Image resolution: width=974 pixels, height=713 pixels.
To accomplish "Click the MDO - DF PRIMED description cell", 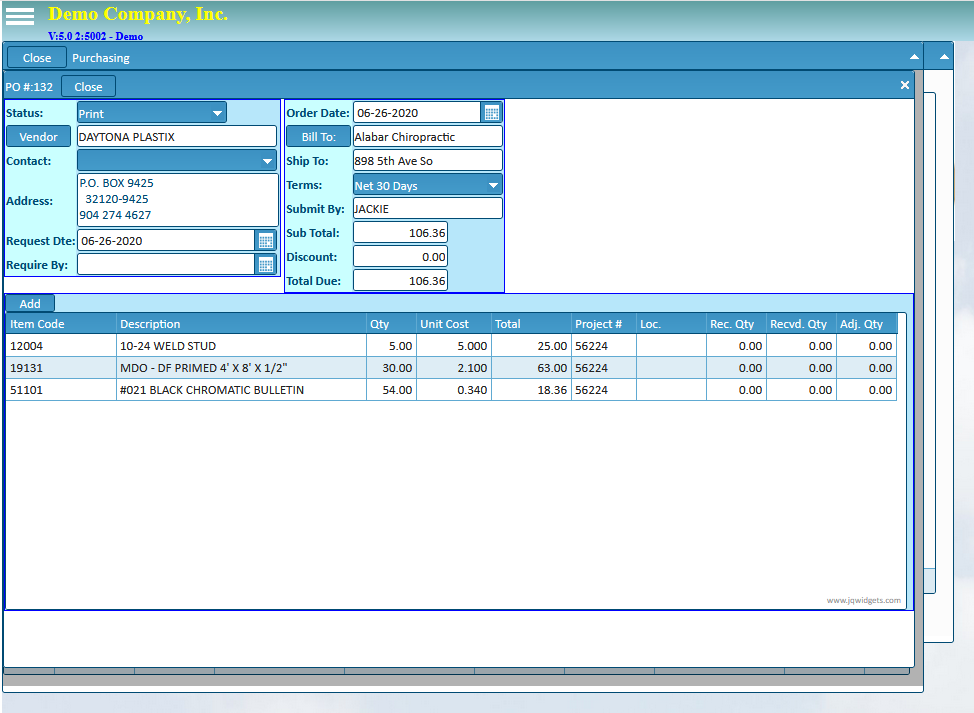I will pyautogui.click(x=241, y=368).
